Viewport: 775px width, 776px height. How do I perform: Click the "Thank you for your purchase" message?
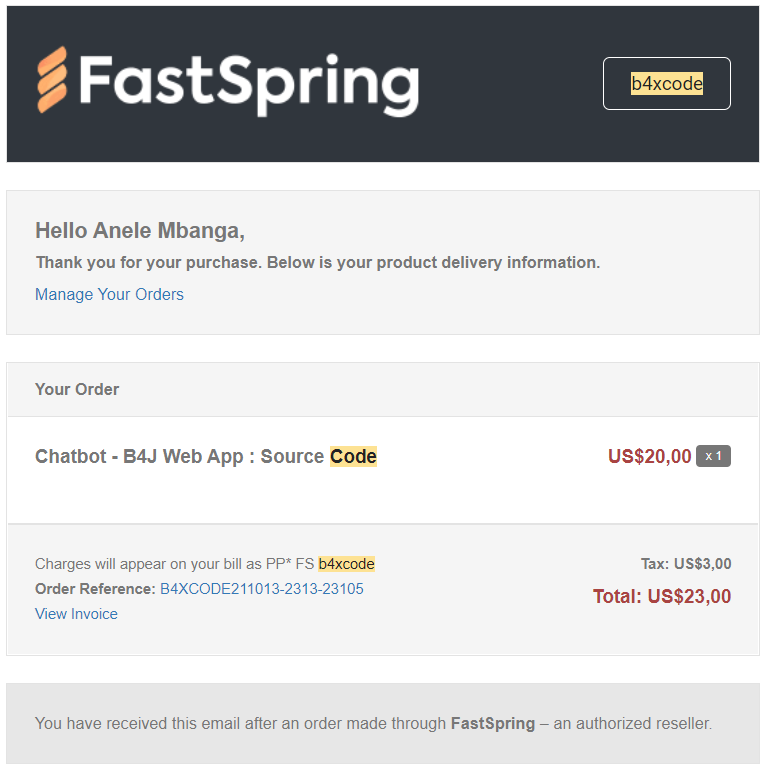coord(317,263)
